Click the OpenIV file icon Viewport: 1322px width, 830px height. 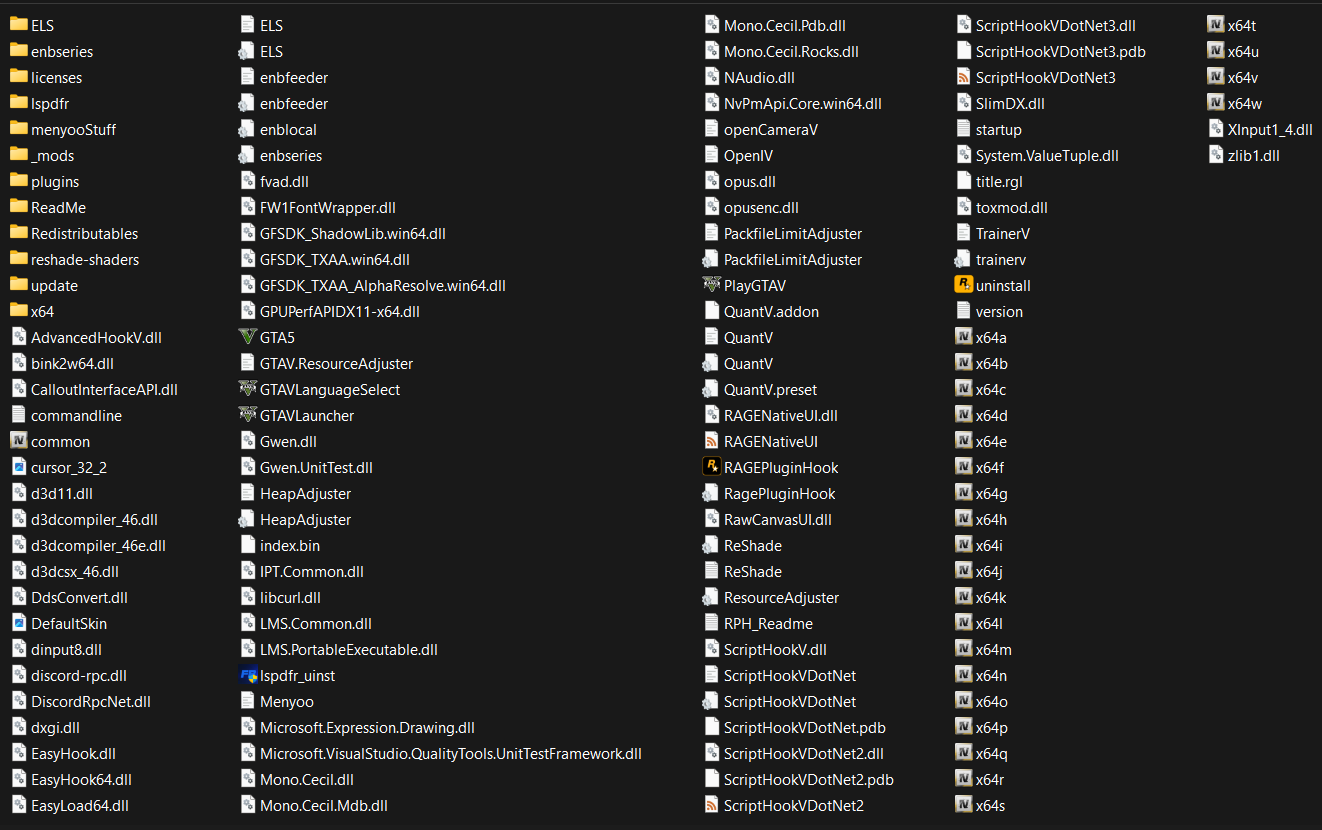[x=712, y=155]
